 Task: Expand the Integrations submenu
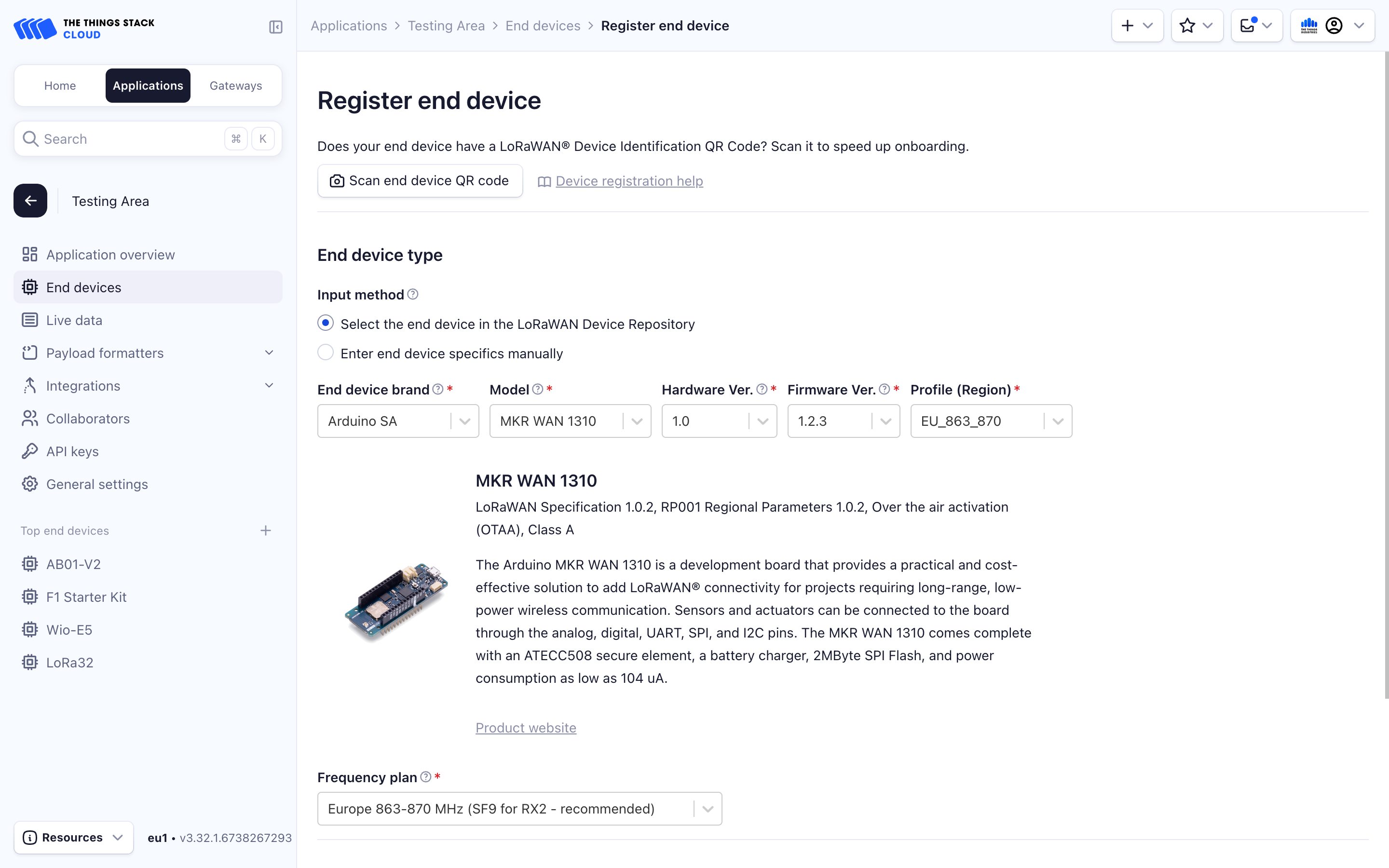pos(269,385)
